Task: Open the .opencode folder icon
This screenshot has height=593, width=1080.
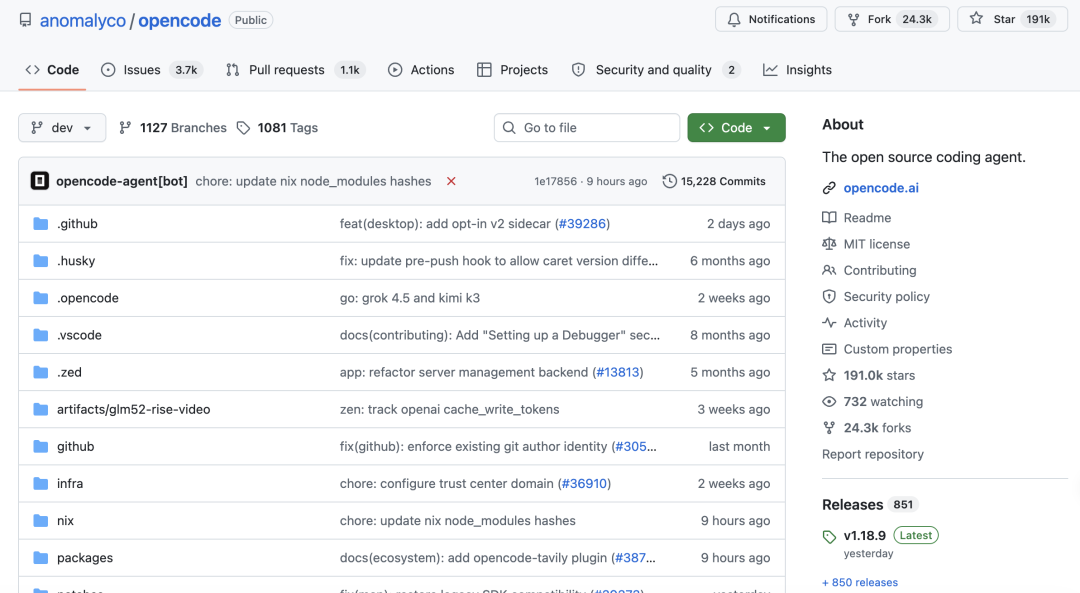Action: point(41,298)
